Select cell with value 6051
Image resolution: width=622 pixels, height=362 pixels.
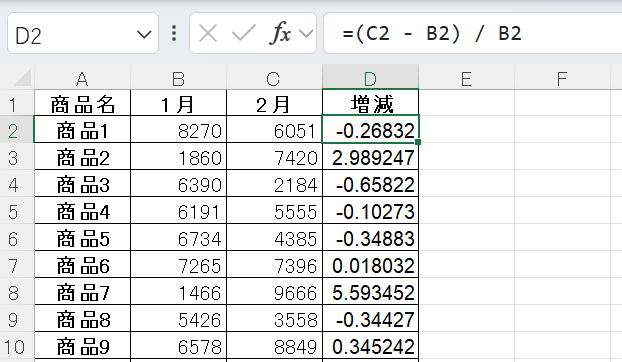point(275,130)
